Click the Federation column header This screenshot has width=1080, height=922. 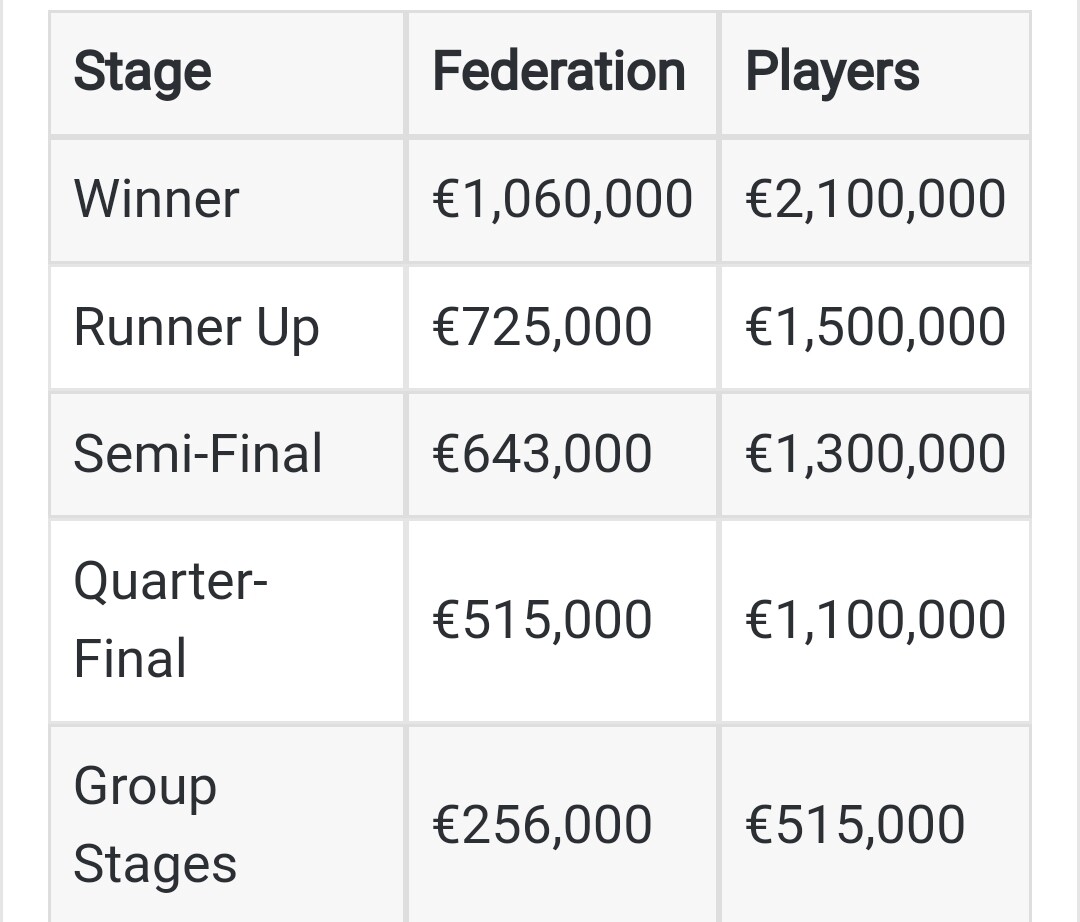pyautogui.click(x=558, y=72)
